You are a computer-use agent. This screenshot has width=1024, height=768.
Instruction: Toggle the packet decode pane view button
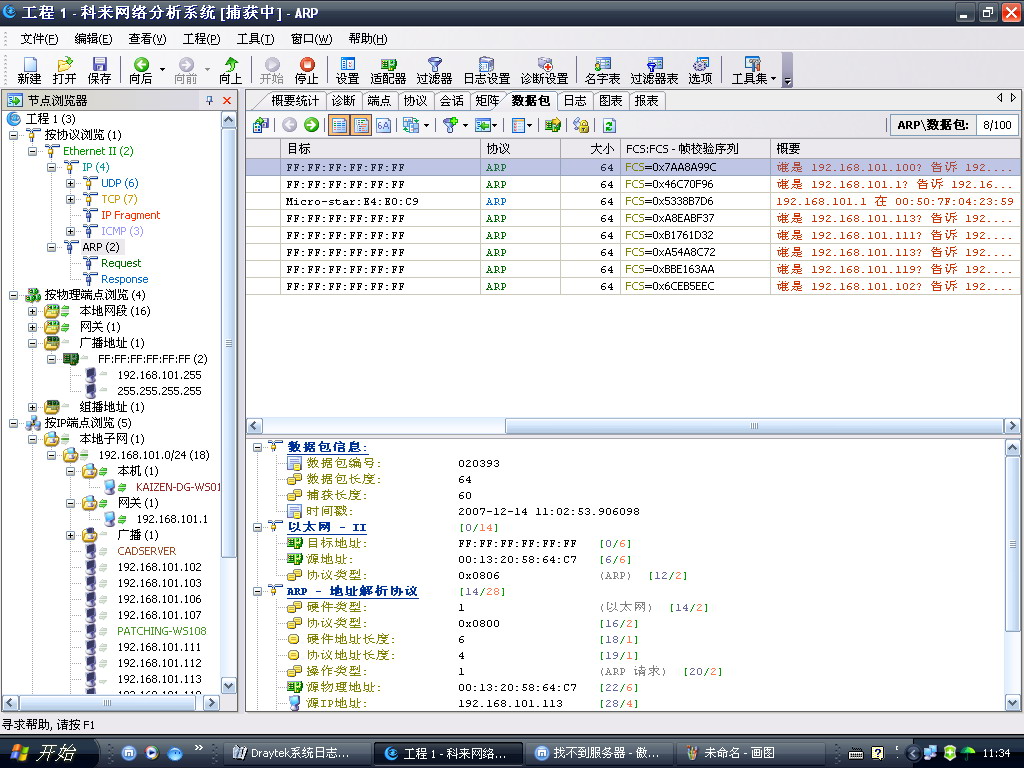click(361, 125)
